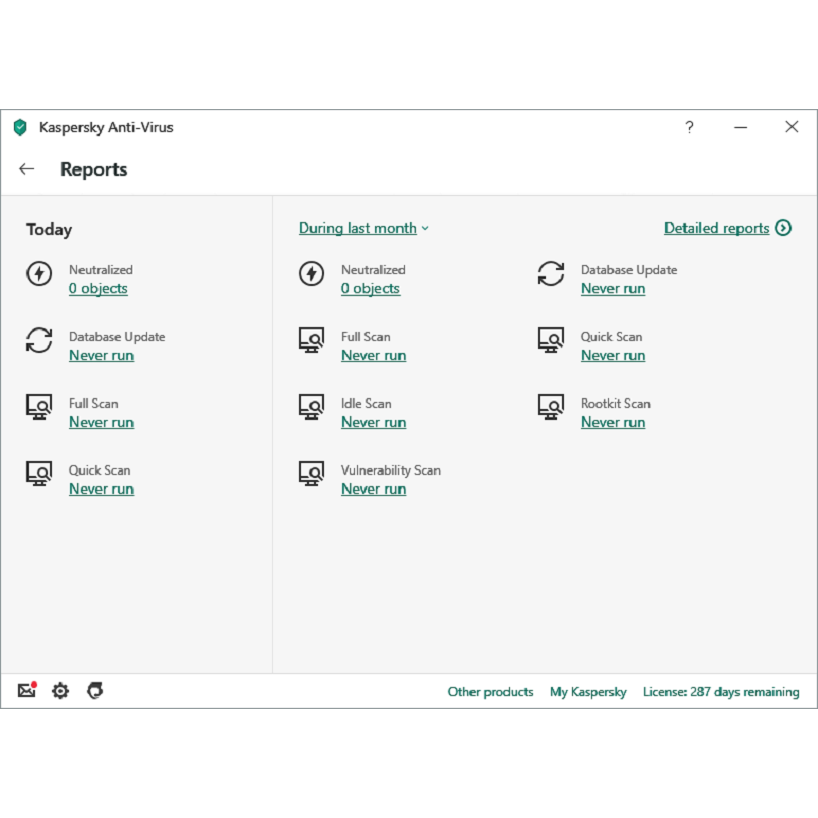Click the Kaspersky shield logo in title bar

tap(20, 127)
